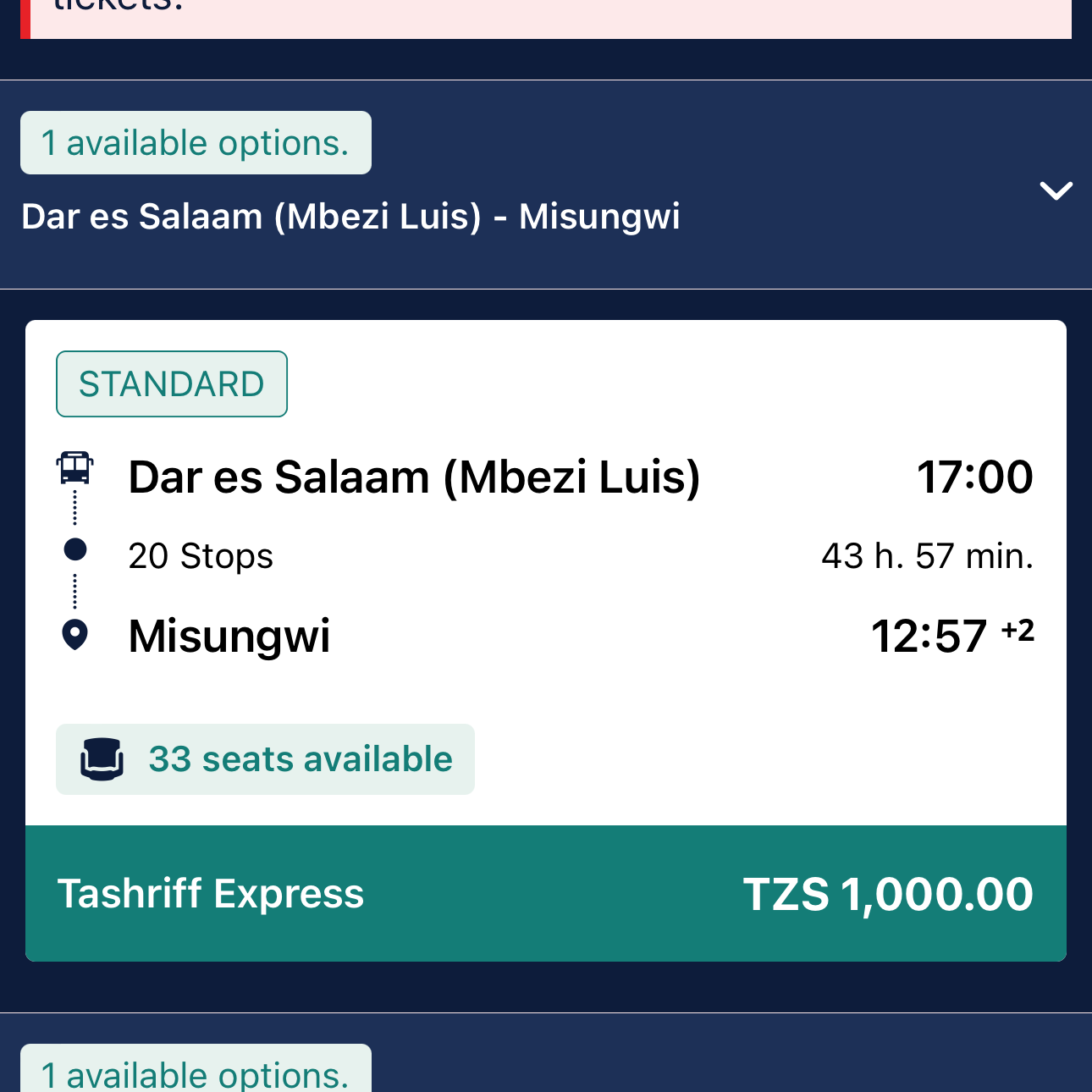
Task: Tap the pink alert banner about tickets
Action: click(x=546, y=19)
